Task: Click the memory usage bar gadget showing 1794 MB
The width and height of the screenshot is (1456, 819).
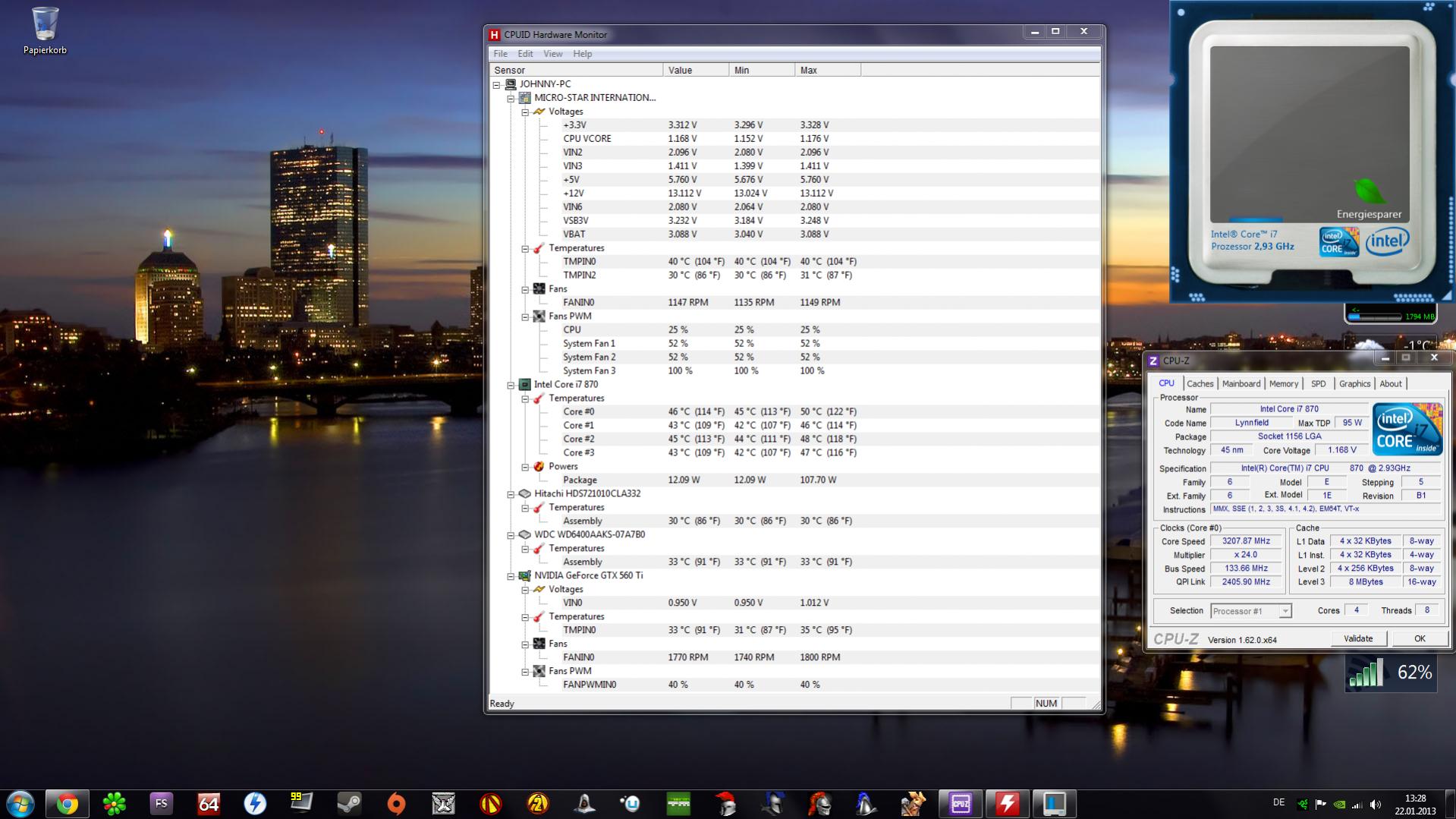Action: pos(1392,316)
